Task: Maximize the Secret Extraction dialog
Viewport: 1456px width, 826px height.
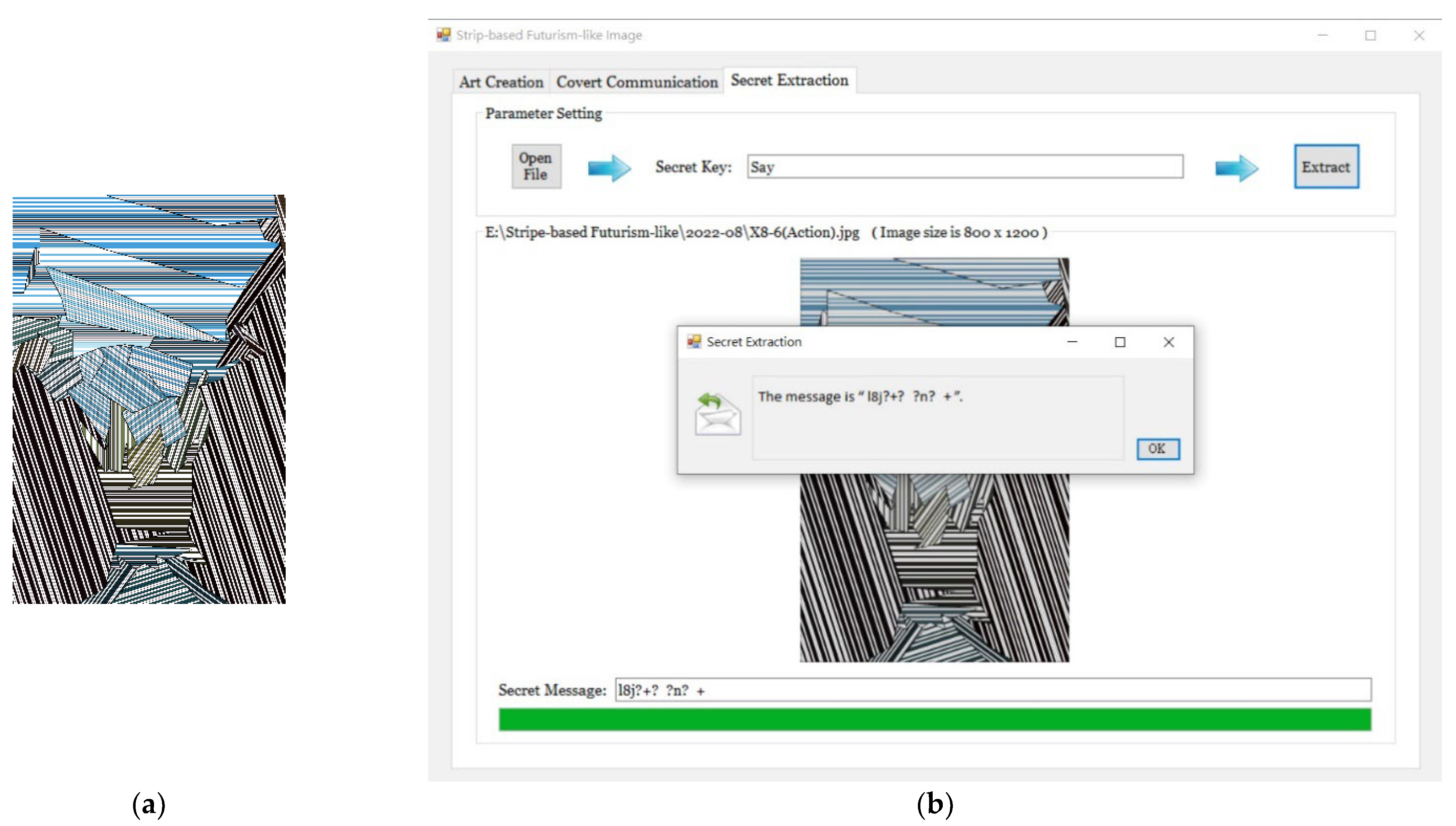Action: click(1120, 342)
